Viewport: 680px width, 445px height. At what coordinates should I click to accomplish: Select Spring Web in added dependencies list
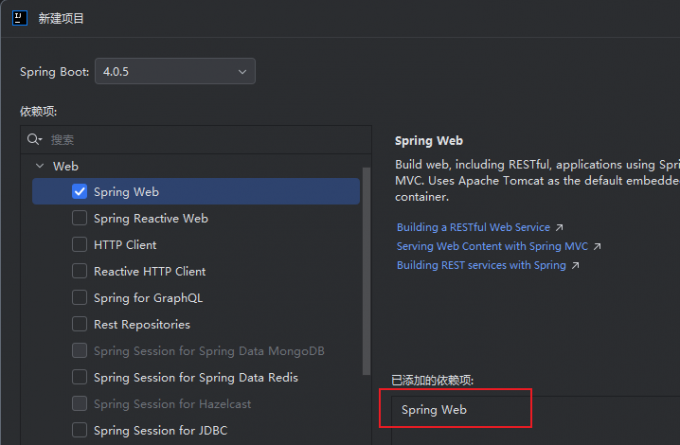(434, 410)
